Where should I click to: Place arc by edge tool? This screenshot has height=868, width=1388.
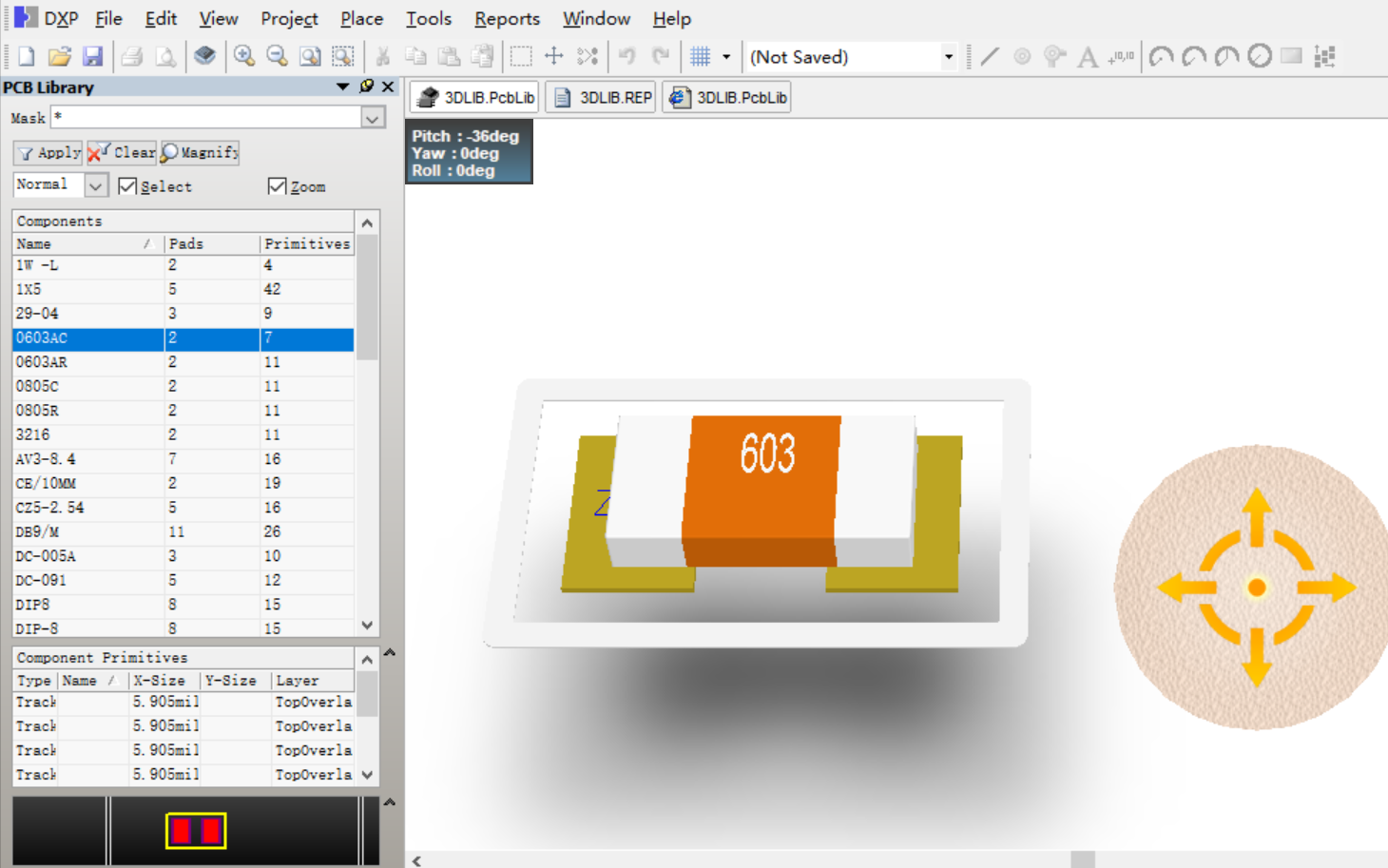1194,56
